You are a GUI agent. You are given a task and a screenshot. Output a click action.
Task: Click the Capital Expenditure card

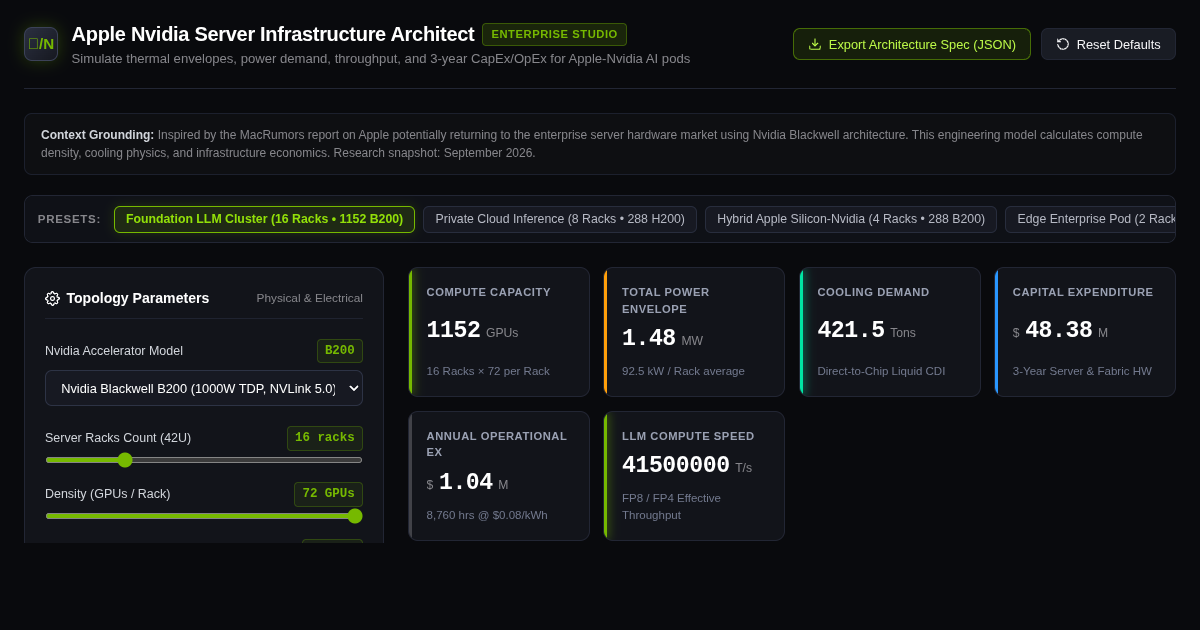(1085, 332)
